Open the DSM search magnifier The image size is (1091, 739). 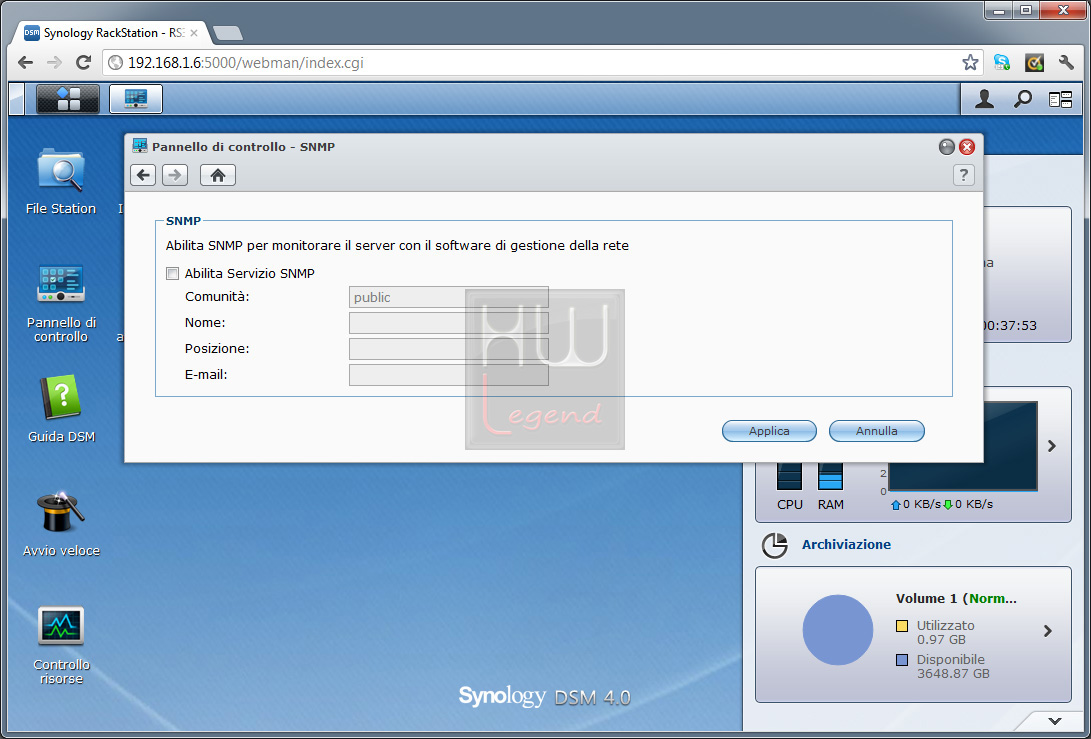(1022, 99)
